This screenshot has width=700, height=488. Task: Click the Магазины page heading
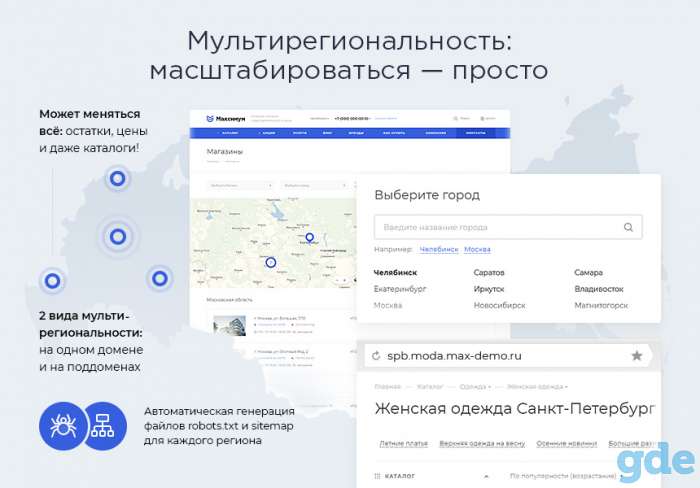click(225, 152)
